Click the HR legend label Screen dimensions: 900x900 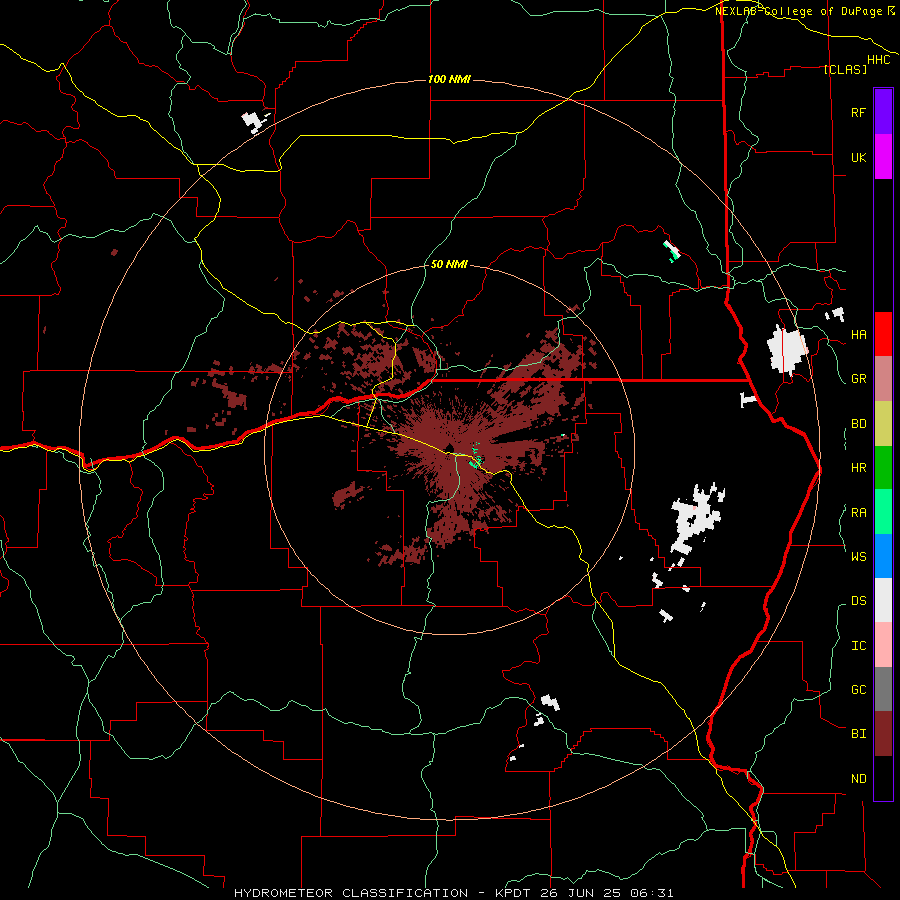[858, 468]
